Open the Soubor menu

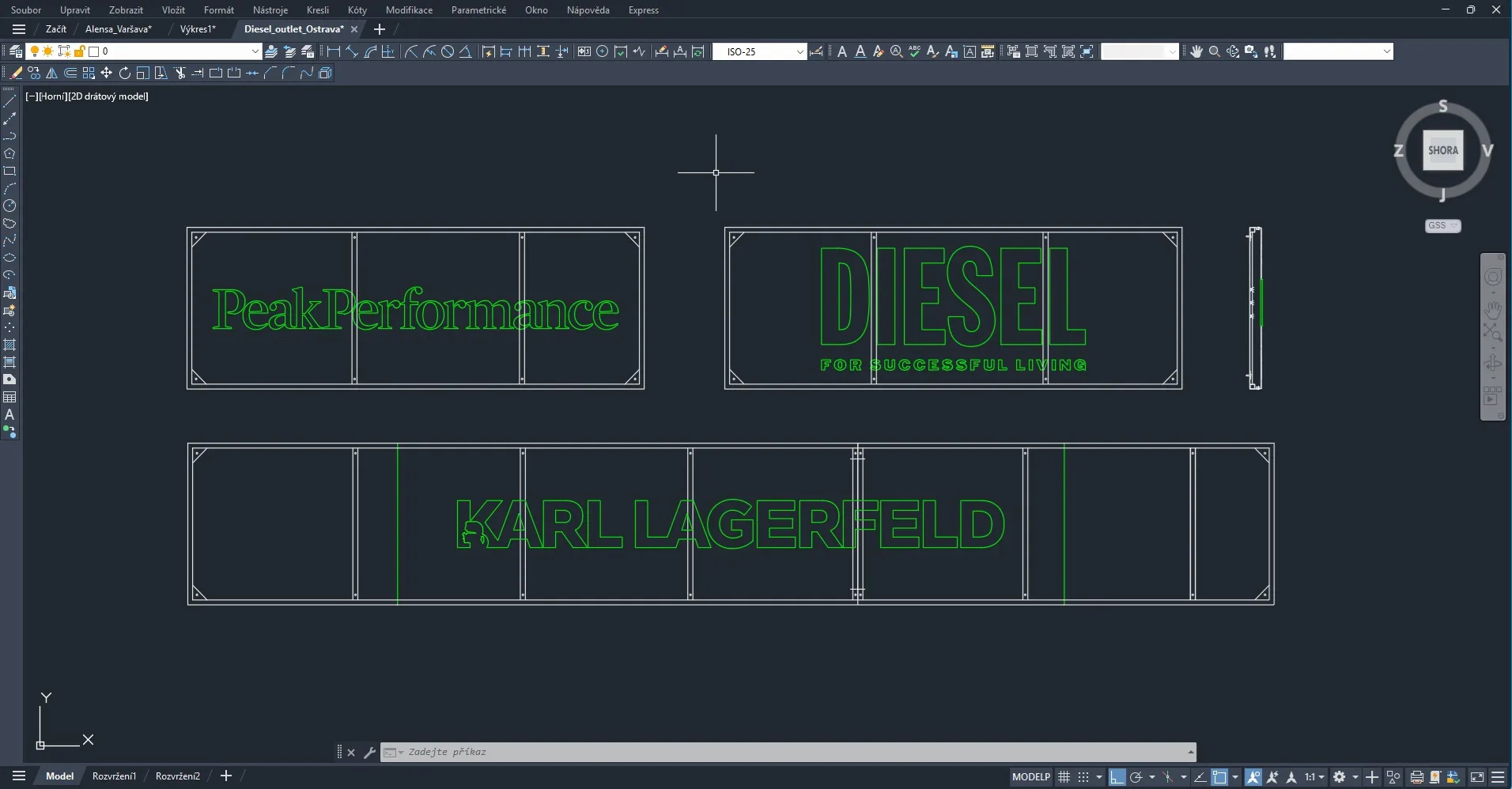[x=26, y=10]
